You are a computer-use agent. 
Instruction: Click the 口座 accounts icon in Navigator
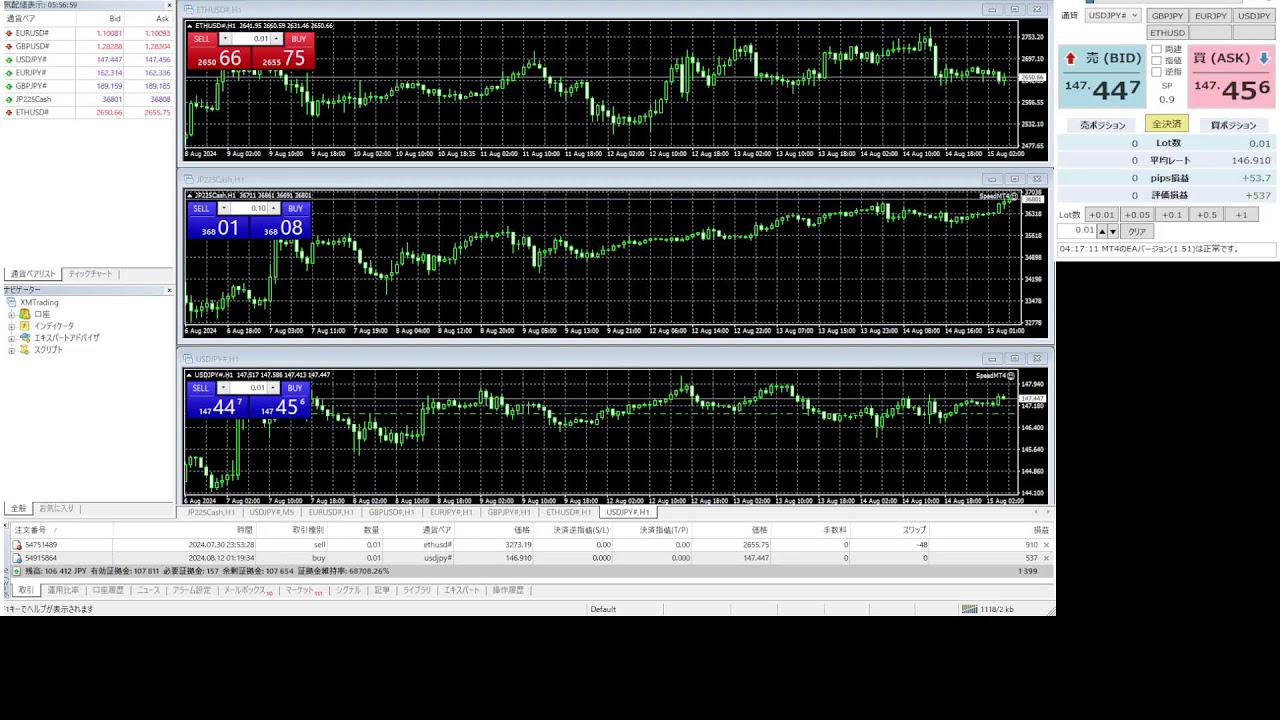coord(25,314)
